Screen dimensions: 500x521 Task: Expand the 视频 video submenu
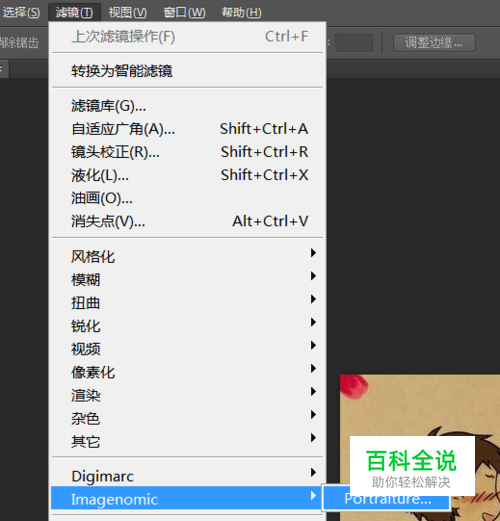pos(187,349)
